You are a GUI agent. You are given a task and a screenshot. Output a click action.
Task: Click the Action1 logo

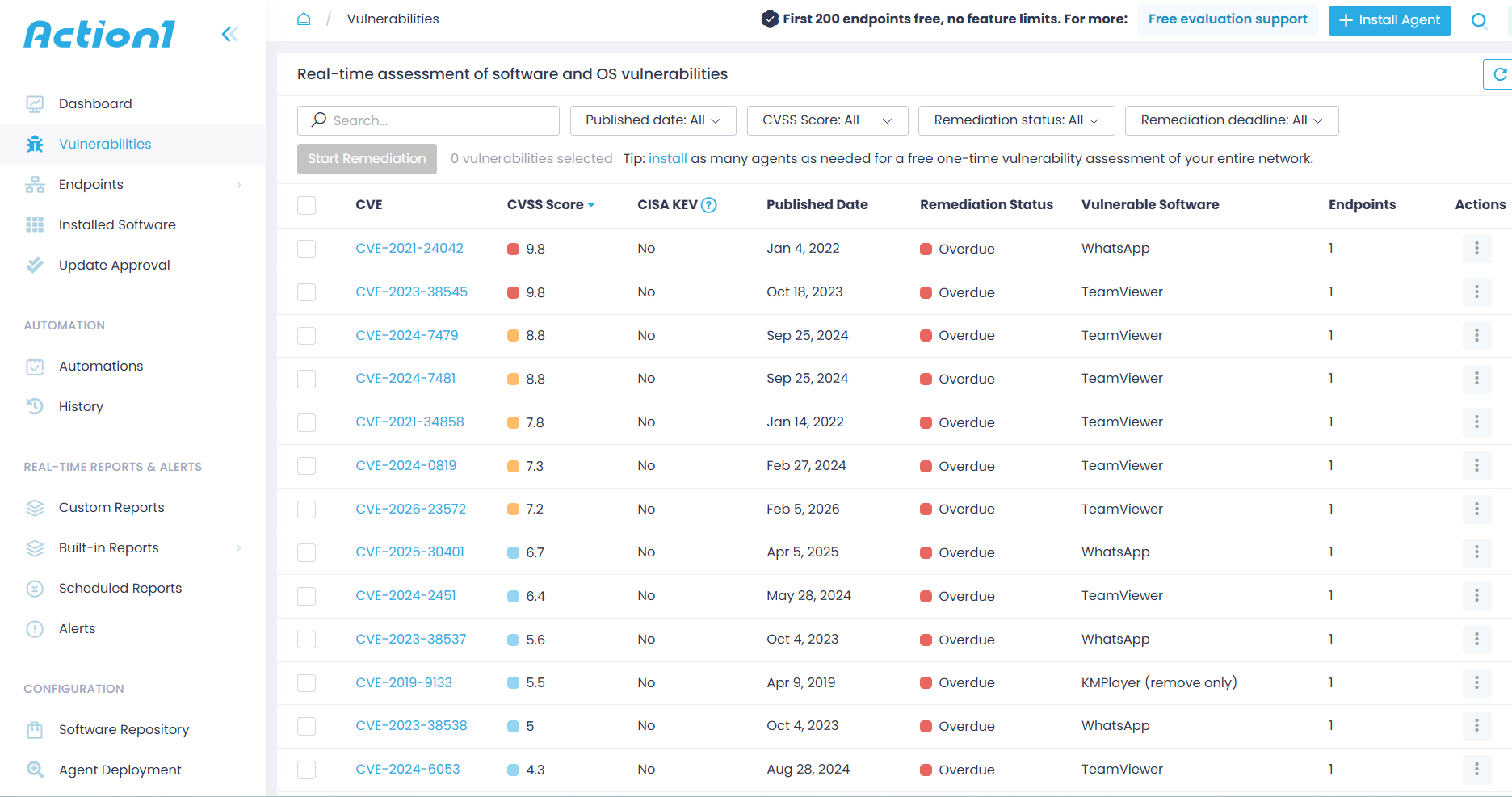coord(99,35)
